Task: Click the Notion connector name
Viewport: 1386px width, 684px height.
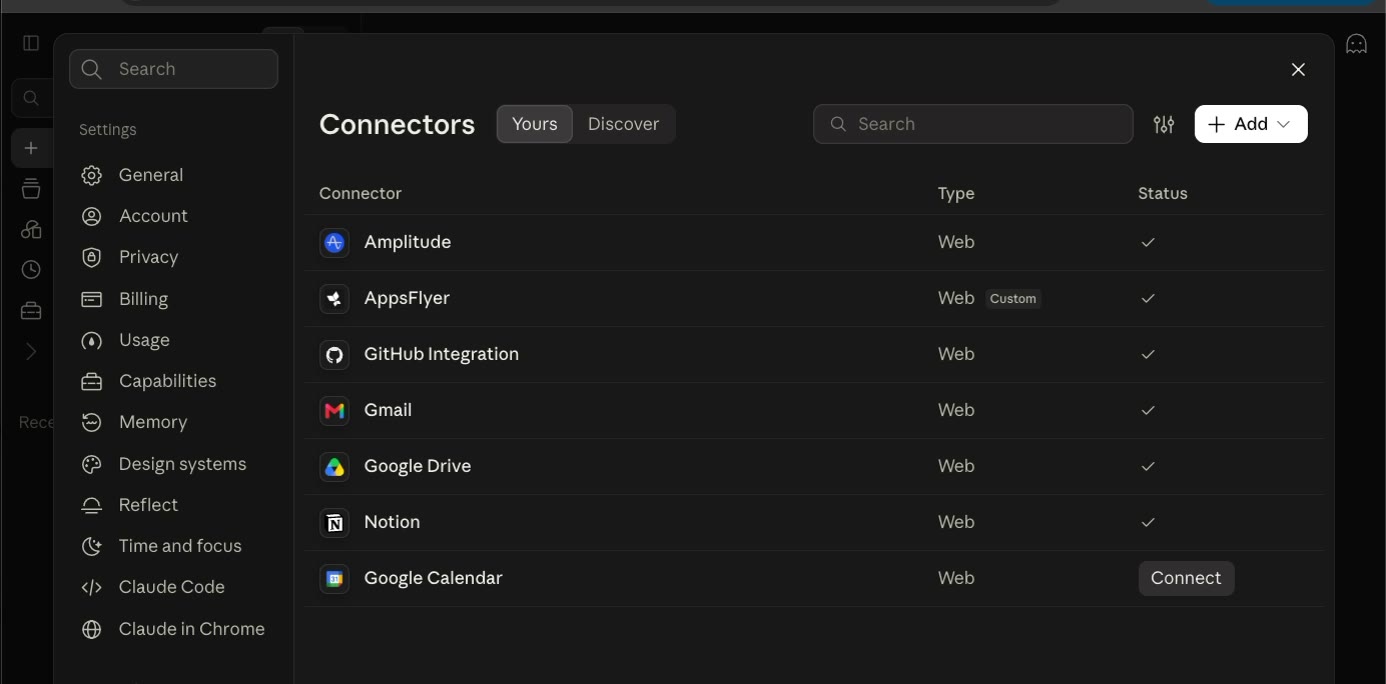Action: coord(392,522)
